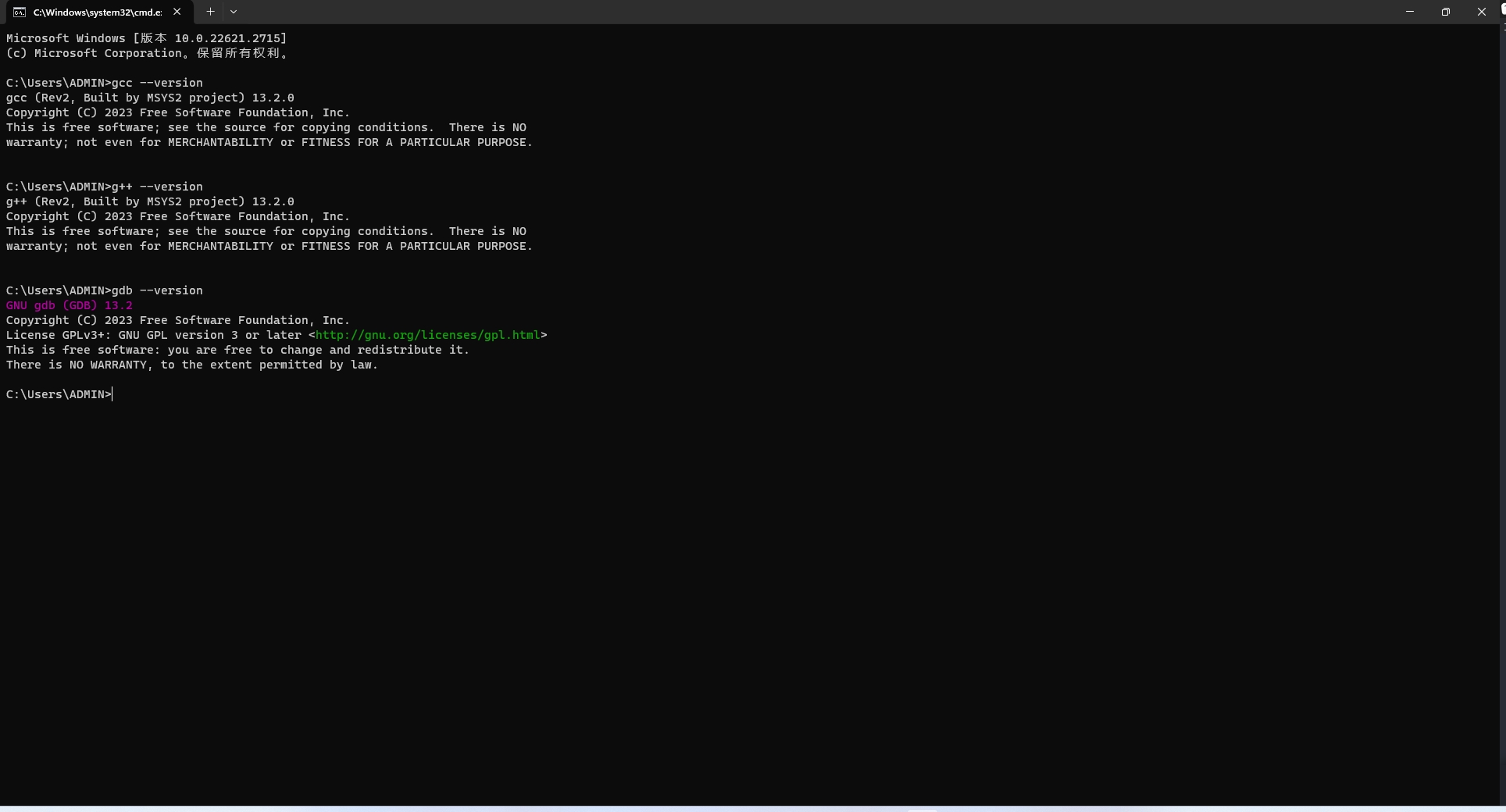Restore down the terminal window

[x=1445, y=12]
